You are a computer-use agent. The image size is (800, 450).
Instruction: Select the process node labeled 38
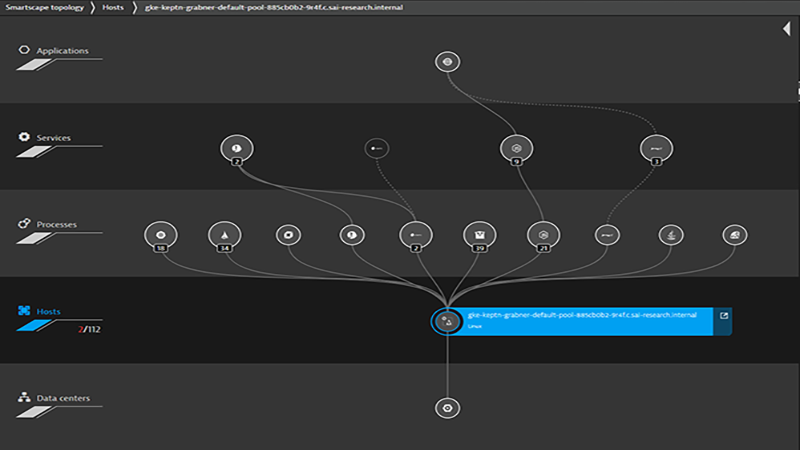(x=161, y=235)
